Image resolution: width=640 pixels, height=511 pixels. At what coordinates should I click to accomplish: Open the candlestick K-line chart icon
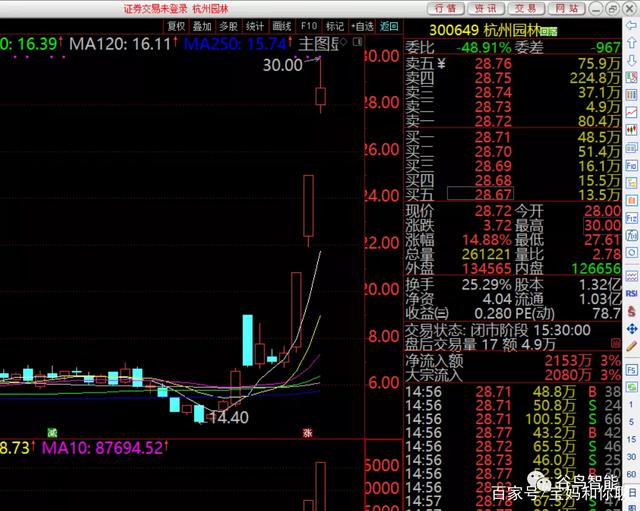[x=631, y=130]
